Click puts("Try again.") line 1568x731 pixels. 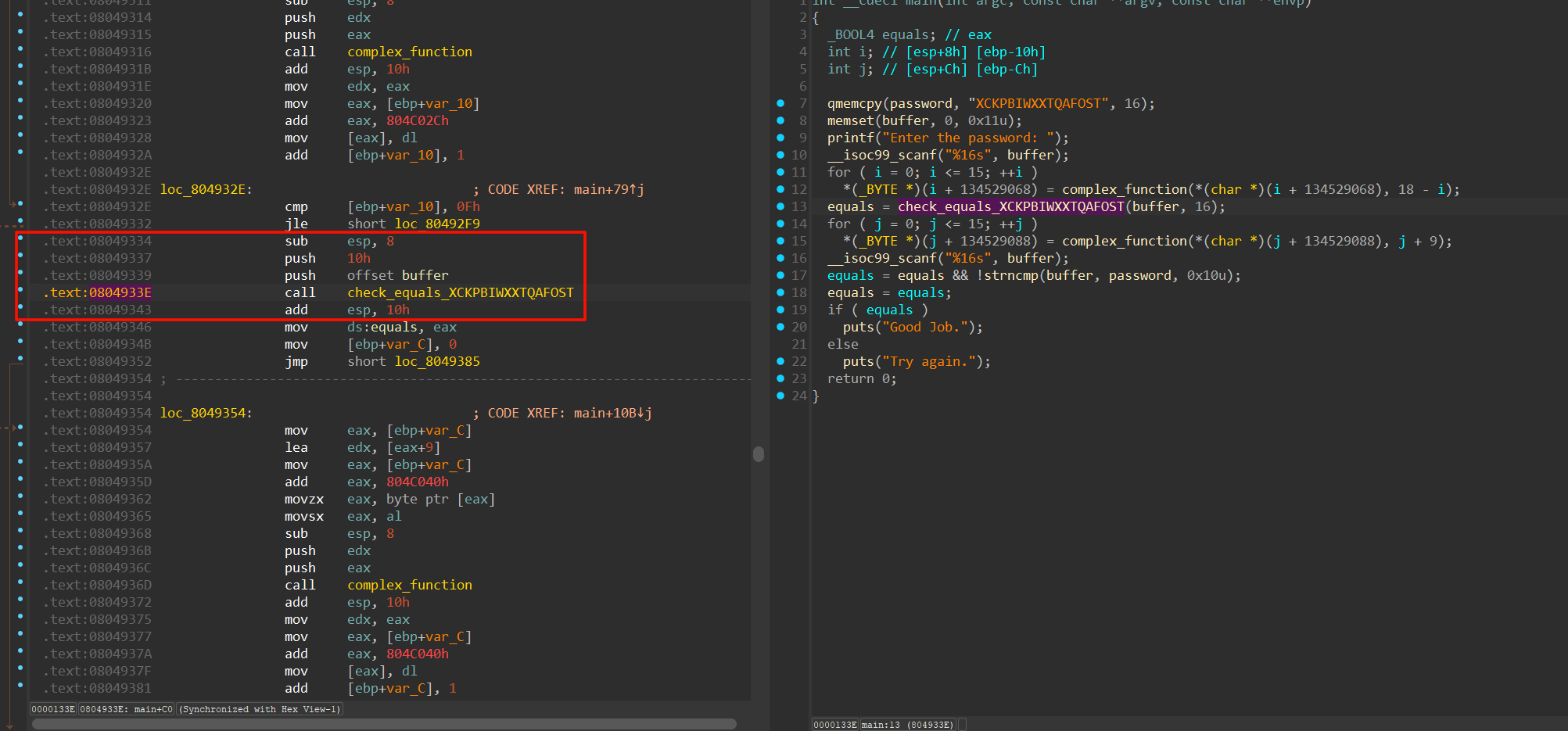917,361
